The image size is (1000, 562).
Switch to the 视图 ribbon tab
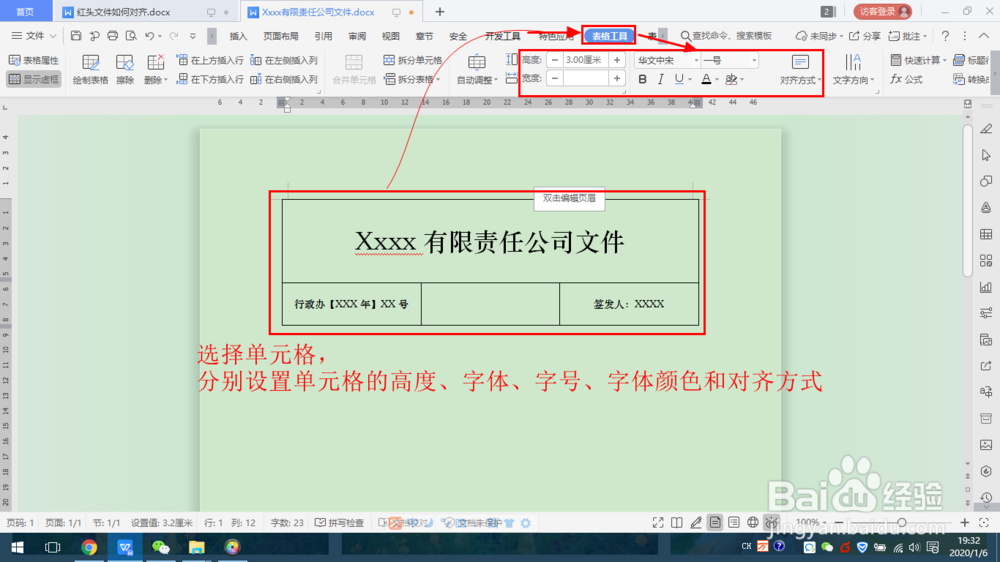pyautogui.click(x=390, y=36)
